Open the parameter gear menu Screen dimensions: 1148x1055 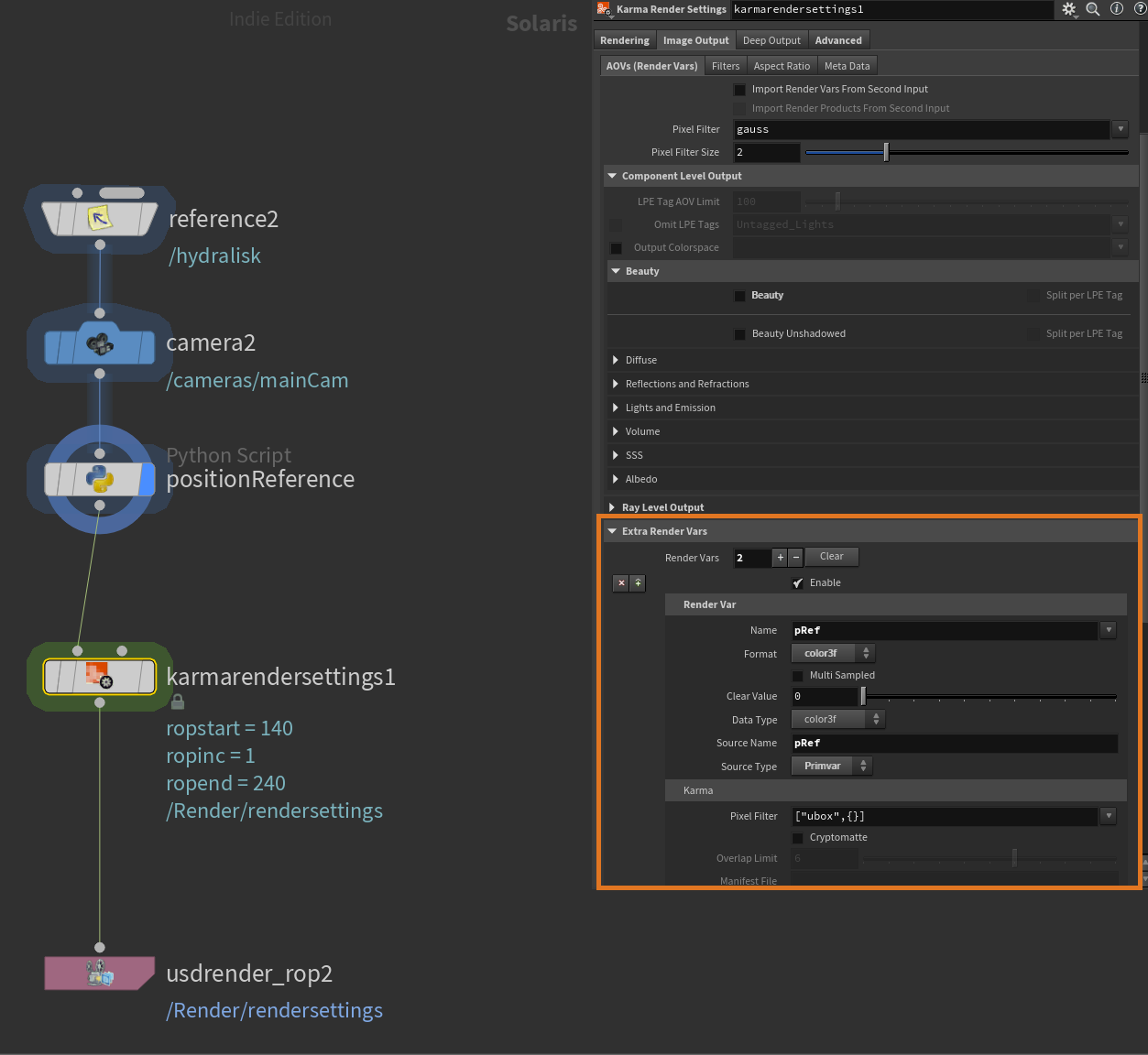pyautogui.click(x=1069, y=9)
